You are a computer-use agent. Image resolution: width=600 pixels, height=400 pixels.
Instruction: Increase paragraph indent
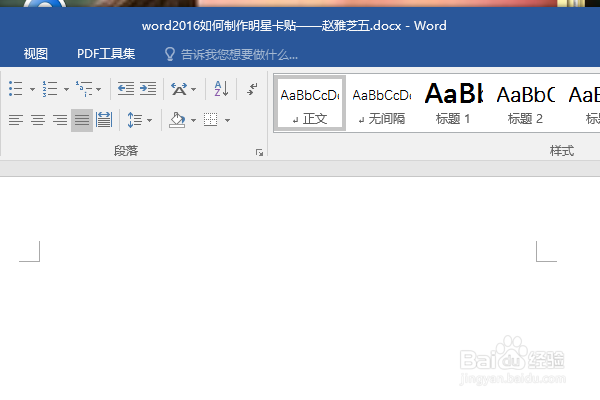(x=148, y=89)
